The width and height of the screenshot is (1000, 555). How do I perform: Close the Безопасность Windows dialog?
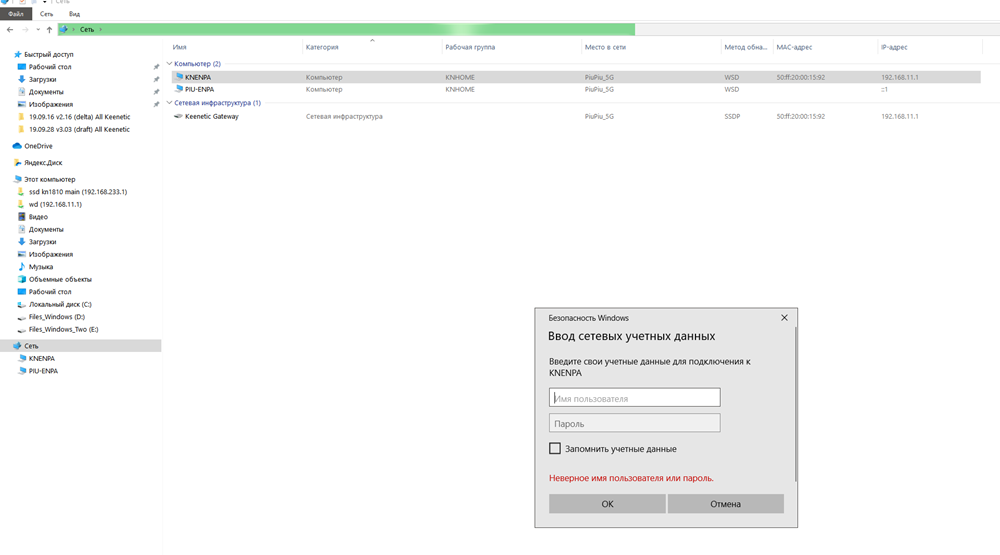point(784,318)
